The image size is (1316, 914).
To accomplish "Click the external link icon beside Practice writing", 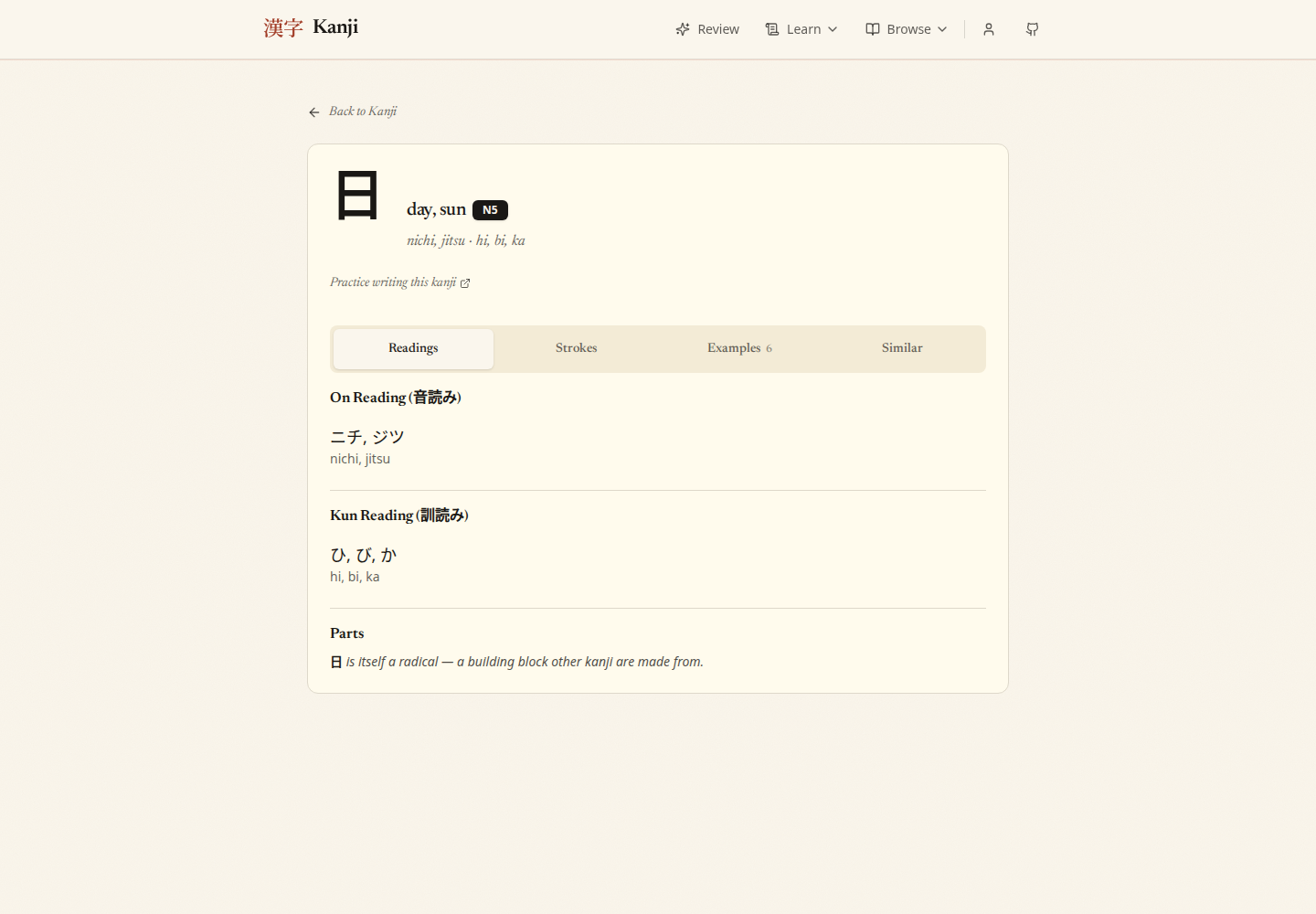I will (x=465, y=283).
